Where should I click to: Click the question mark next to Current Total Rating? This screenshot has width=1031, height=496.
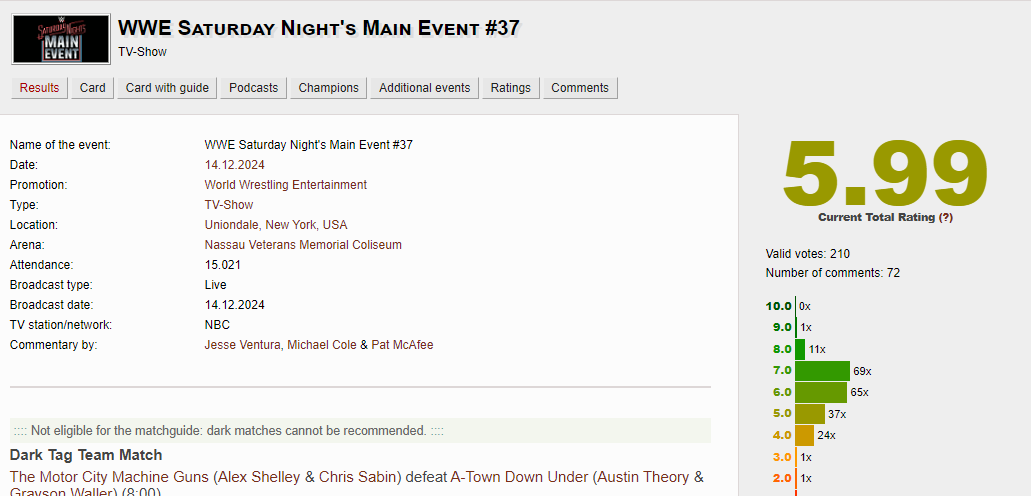click(x=945, y=217)
